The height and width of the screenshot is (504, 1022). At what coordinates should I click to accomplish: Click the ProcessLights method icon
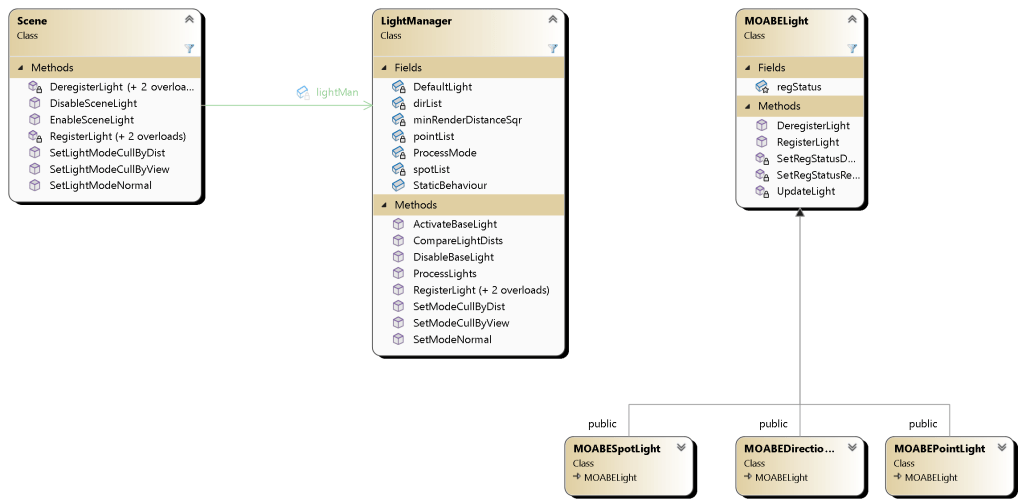[x=397, y=274]
